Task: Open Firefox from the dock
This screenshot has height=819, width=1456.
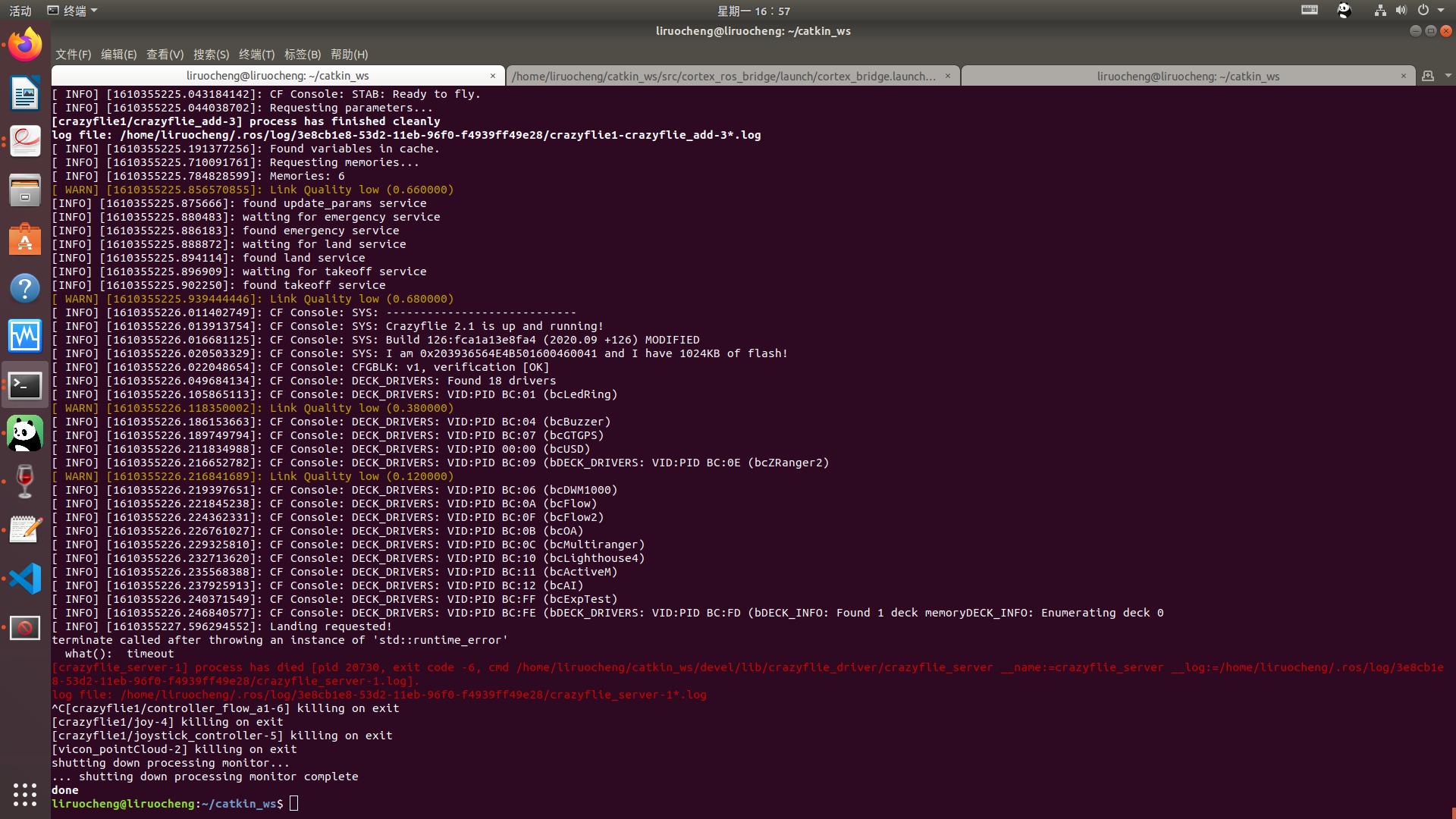Action: point(25,45)
